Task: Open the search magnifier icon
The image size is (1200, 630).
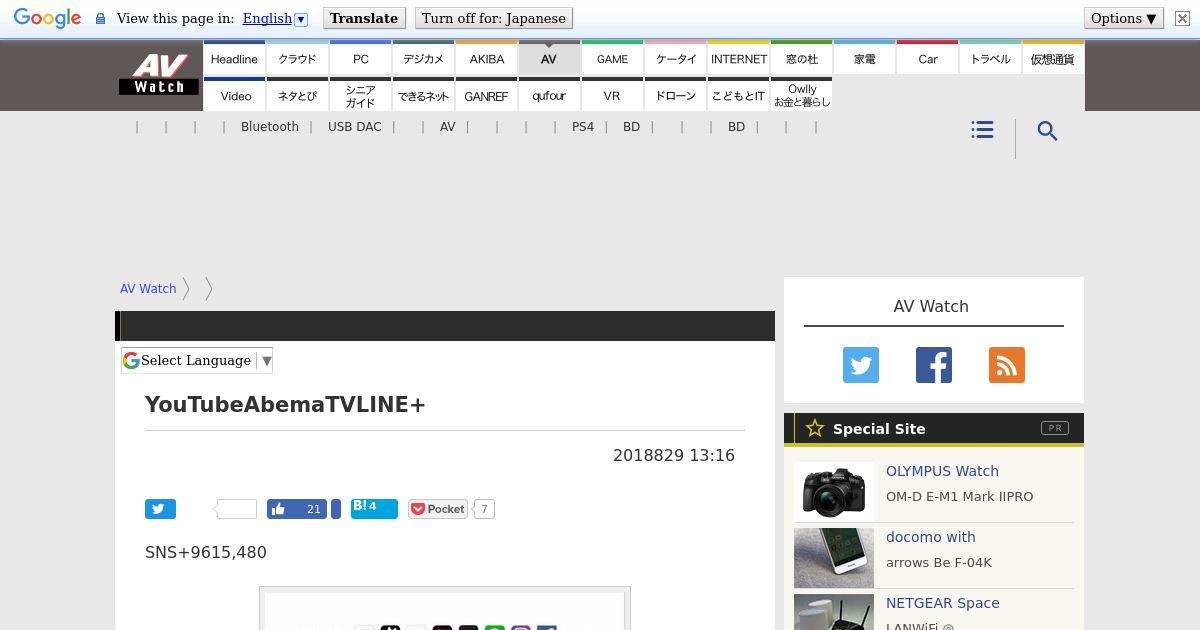Action: [1047, 131]
